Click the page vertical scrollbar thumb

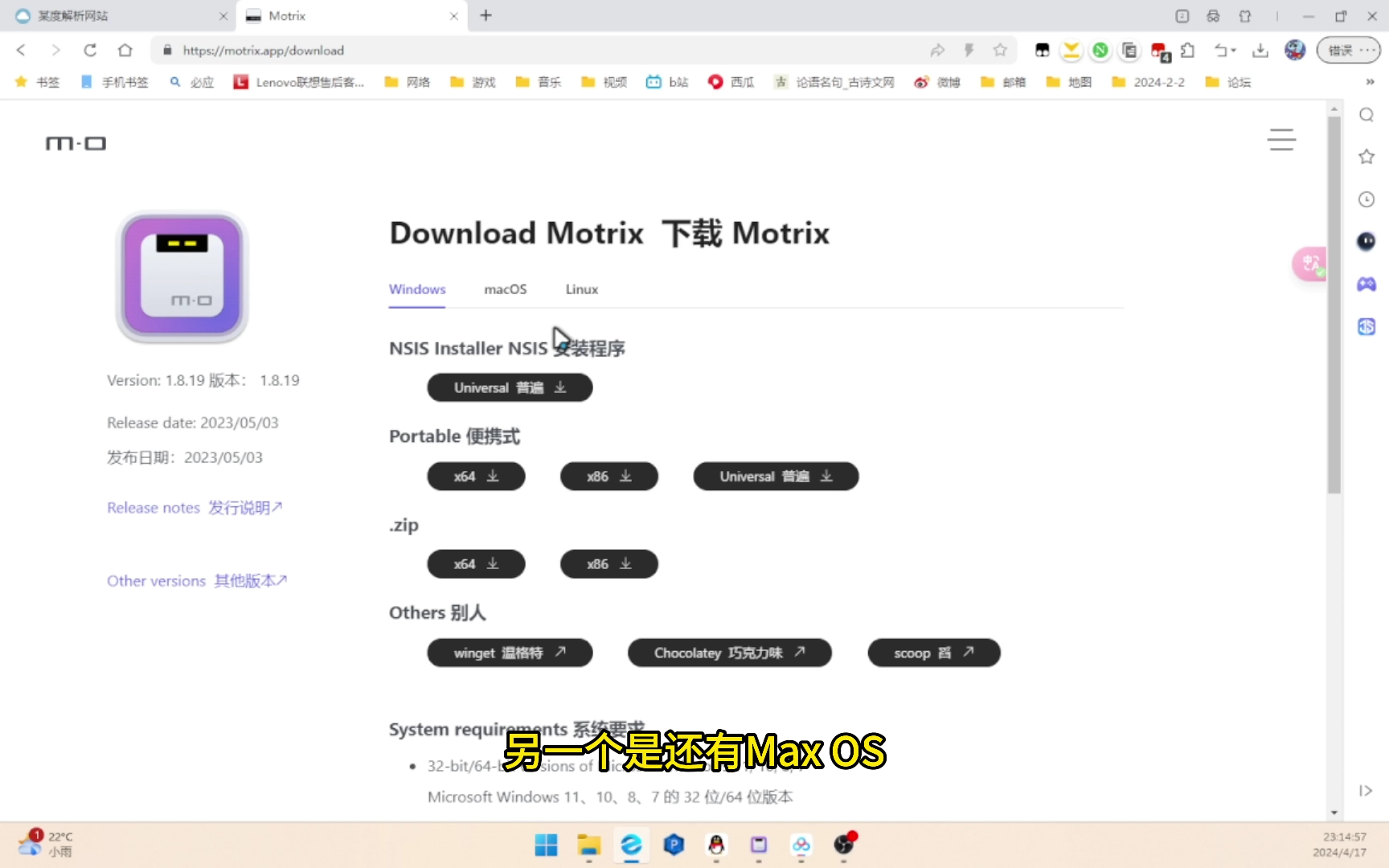(x=1334, y=305)
